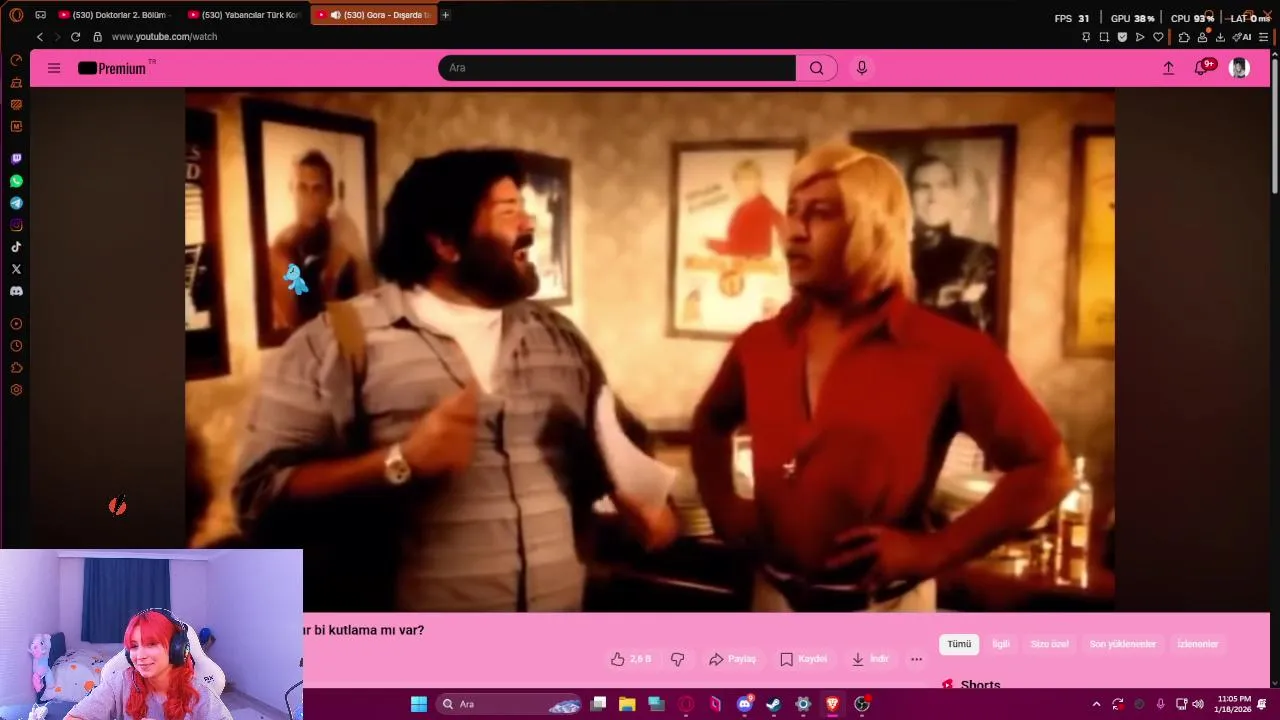Viewport: 1280px width, 720px height.
Task: Show hidden system tray icons
Action: [x=1096, y=704]
